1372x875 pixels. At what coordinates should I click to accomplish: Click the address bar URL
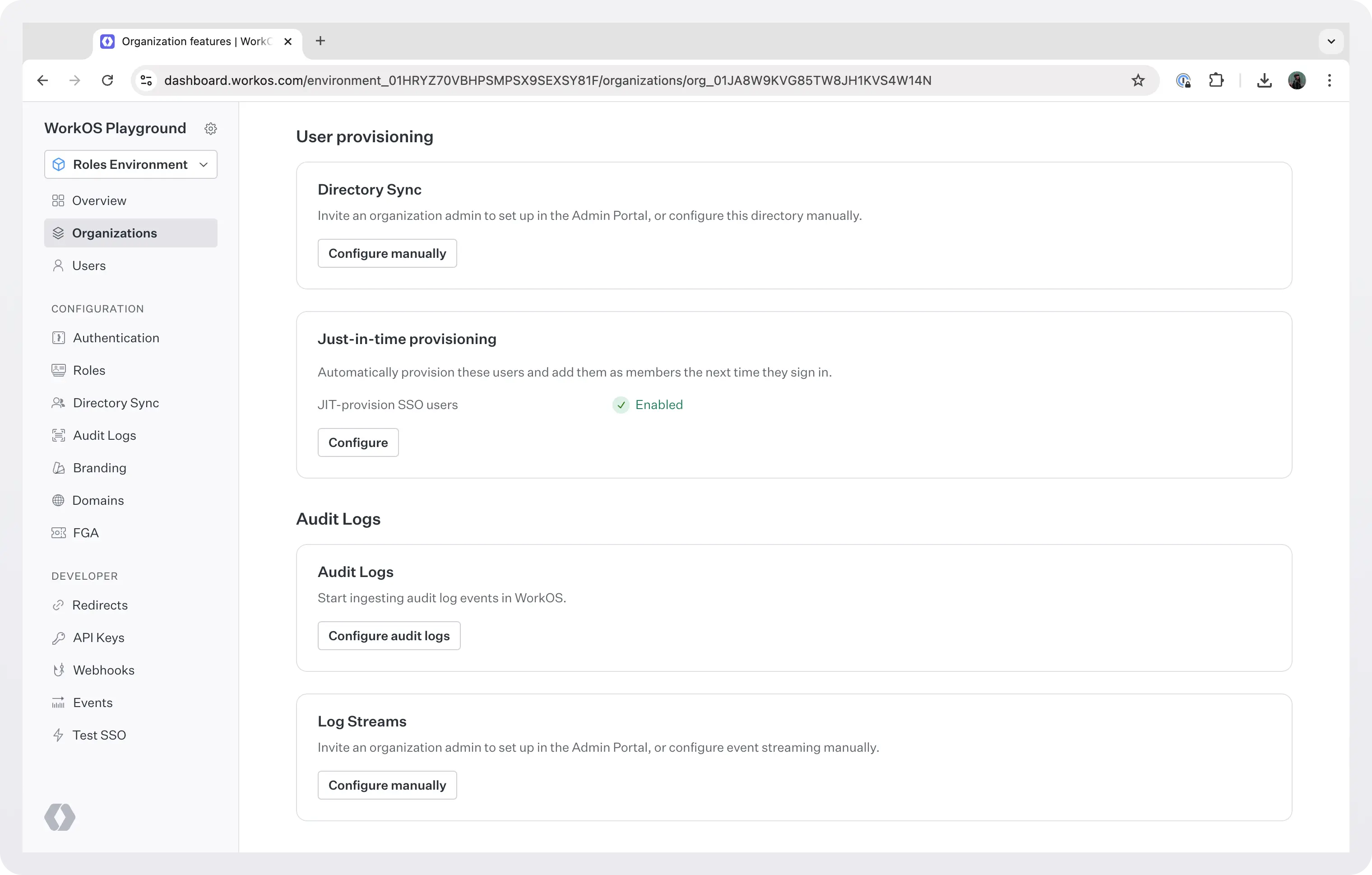[x=547, y=80]
